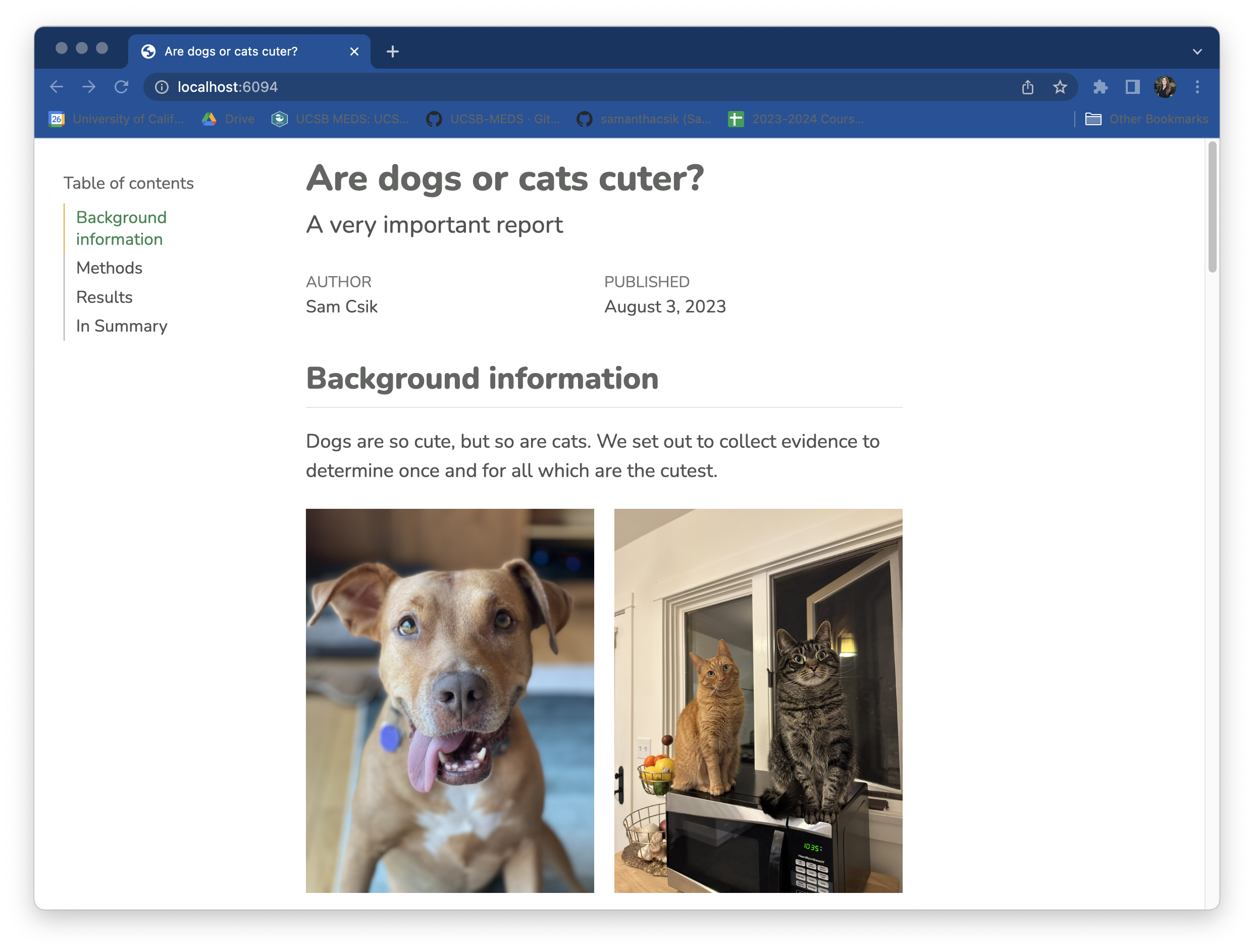Viewport: 1254px width, 952px height.
Task: Click the forward navigation arrow
Action: [x=89, y=87]
